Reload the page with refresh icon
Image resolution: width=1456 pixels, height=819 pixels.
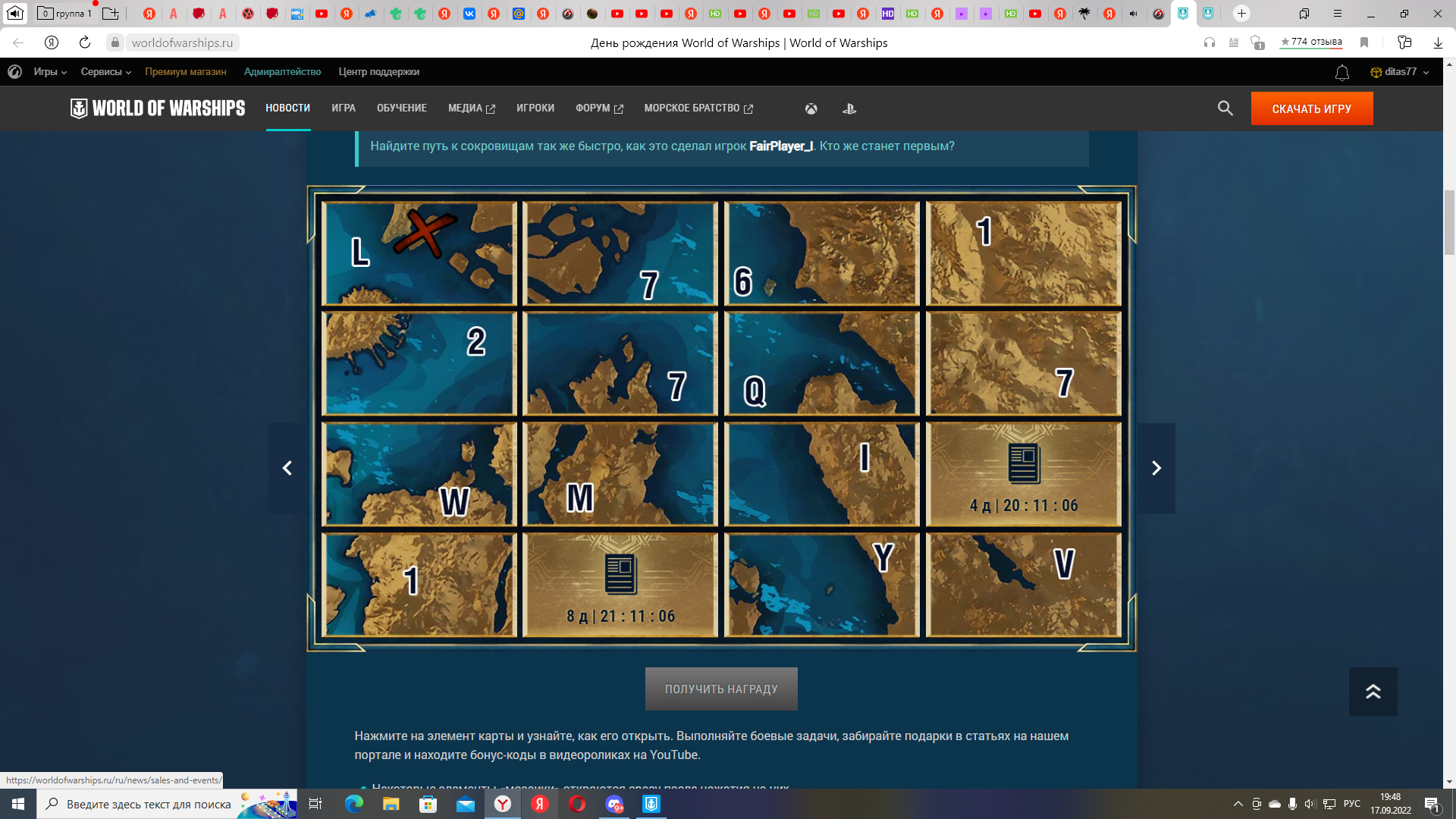pos(85,42)
